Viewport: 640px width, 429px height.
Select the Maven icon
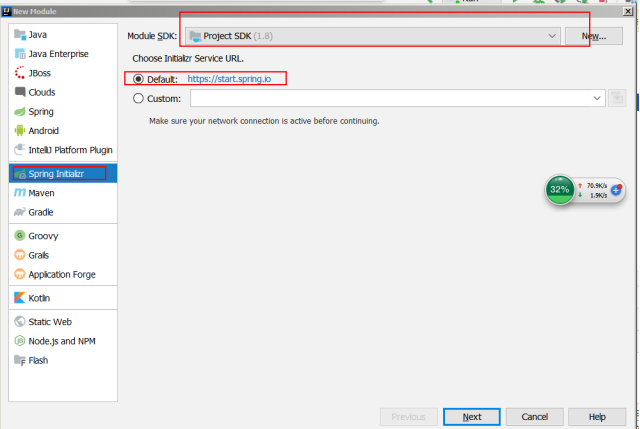tap(20, 193)
